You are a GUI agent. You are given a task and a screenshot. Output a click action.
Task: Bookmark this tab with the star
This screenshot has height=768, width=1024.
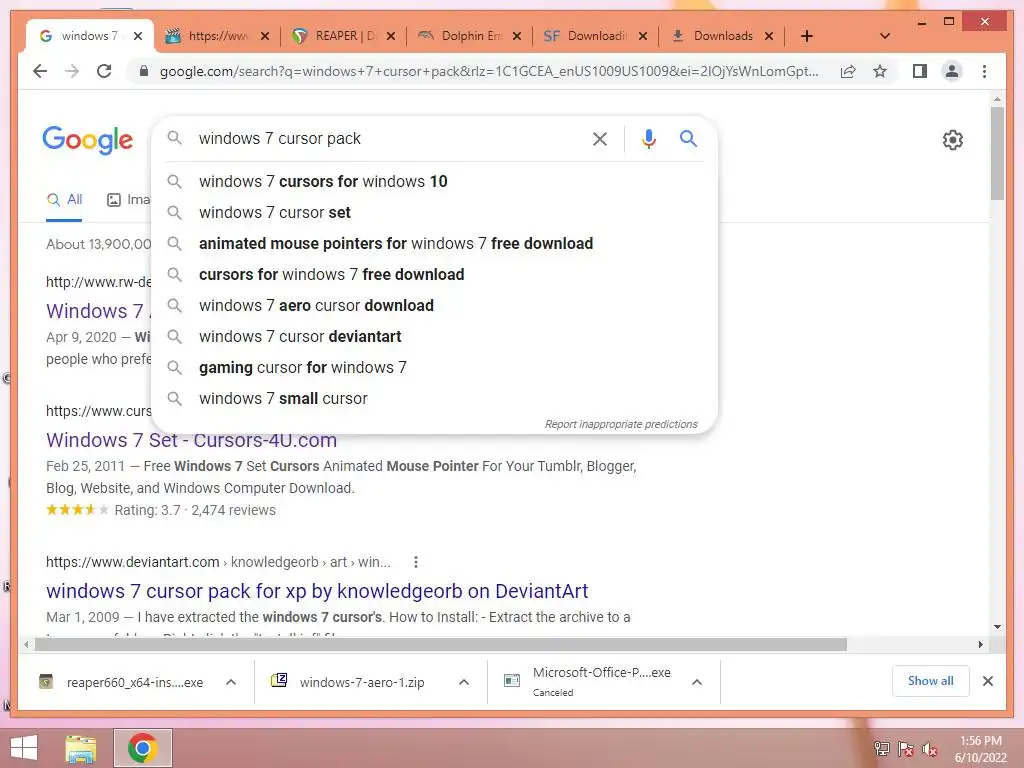pyautogui.click(x=880, y=71)
